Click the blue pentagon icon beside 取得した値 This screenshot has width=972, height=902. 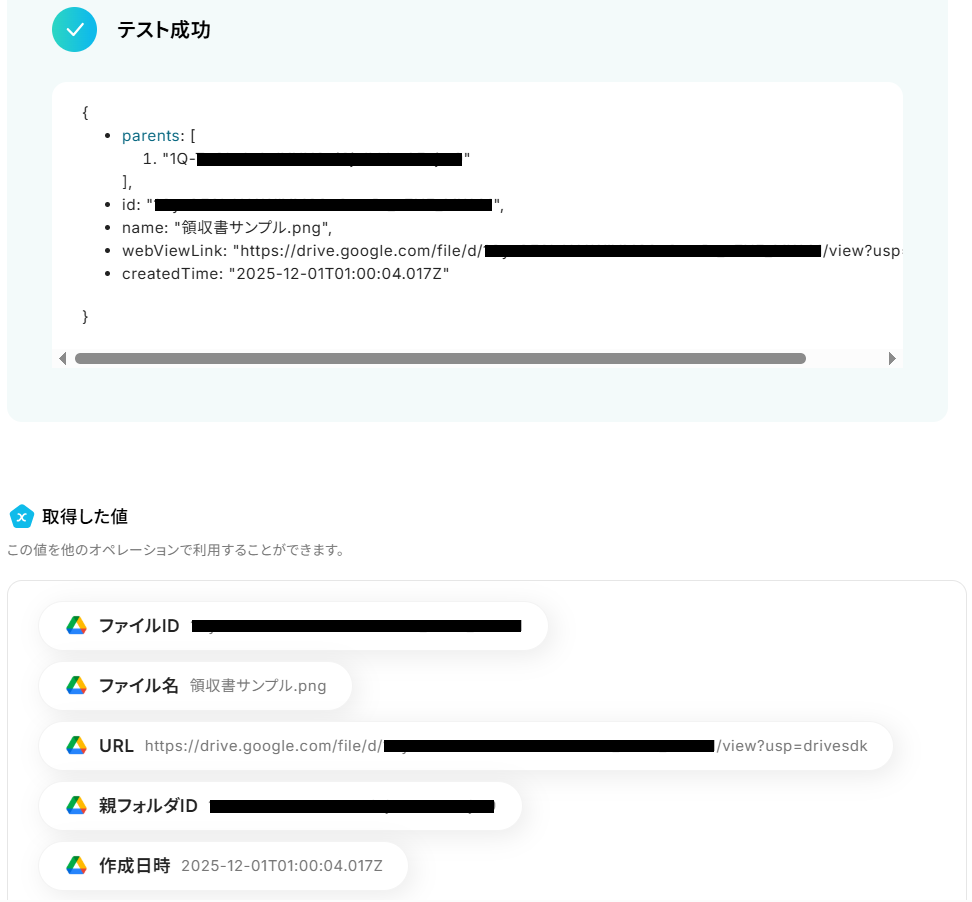(x=22, y=516)
